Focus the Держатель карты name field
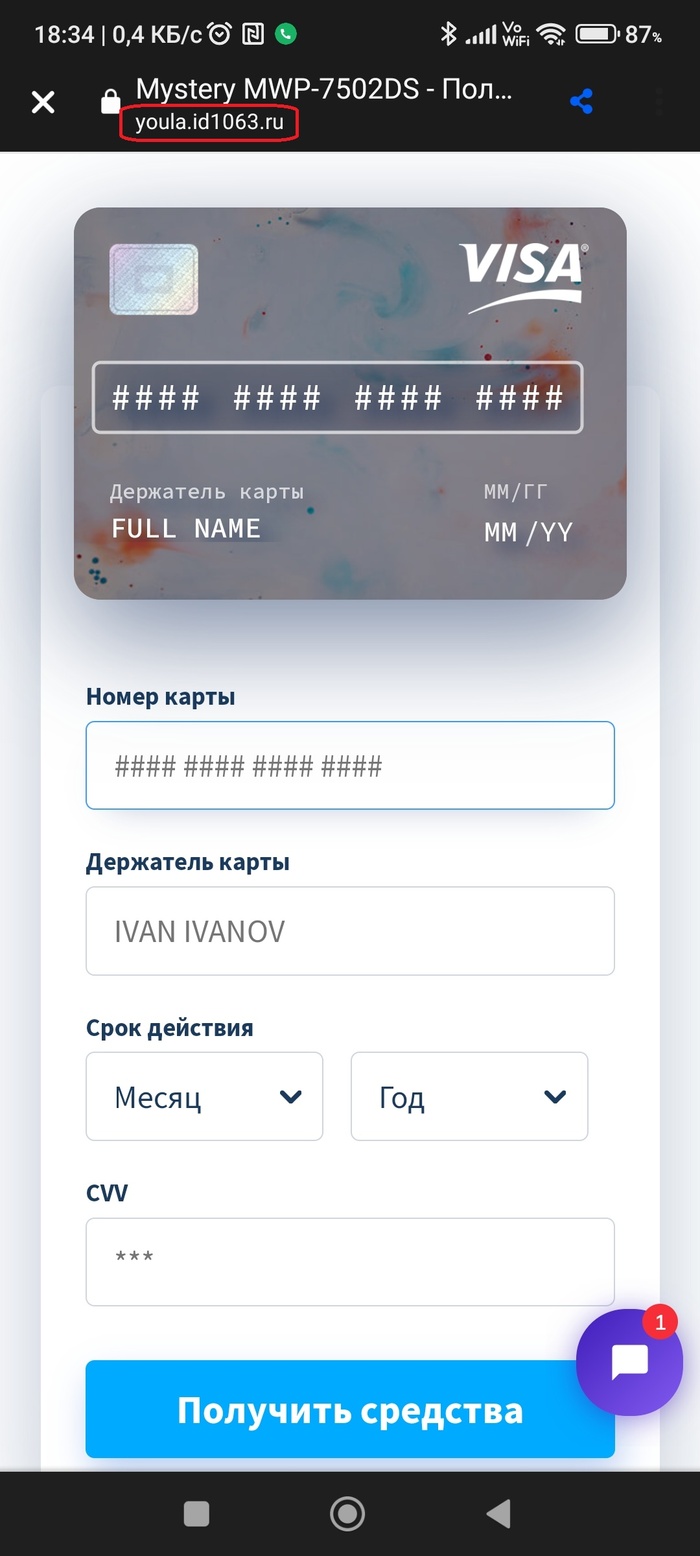The height and width of the screenshot is (1556, 700). click(x=350, y=931)
